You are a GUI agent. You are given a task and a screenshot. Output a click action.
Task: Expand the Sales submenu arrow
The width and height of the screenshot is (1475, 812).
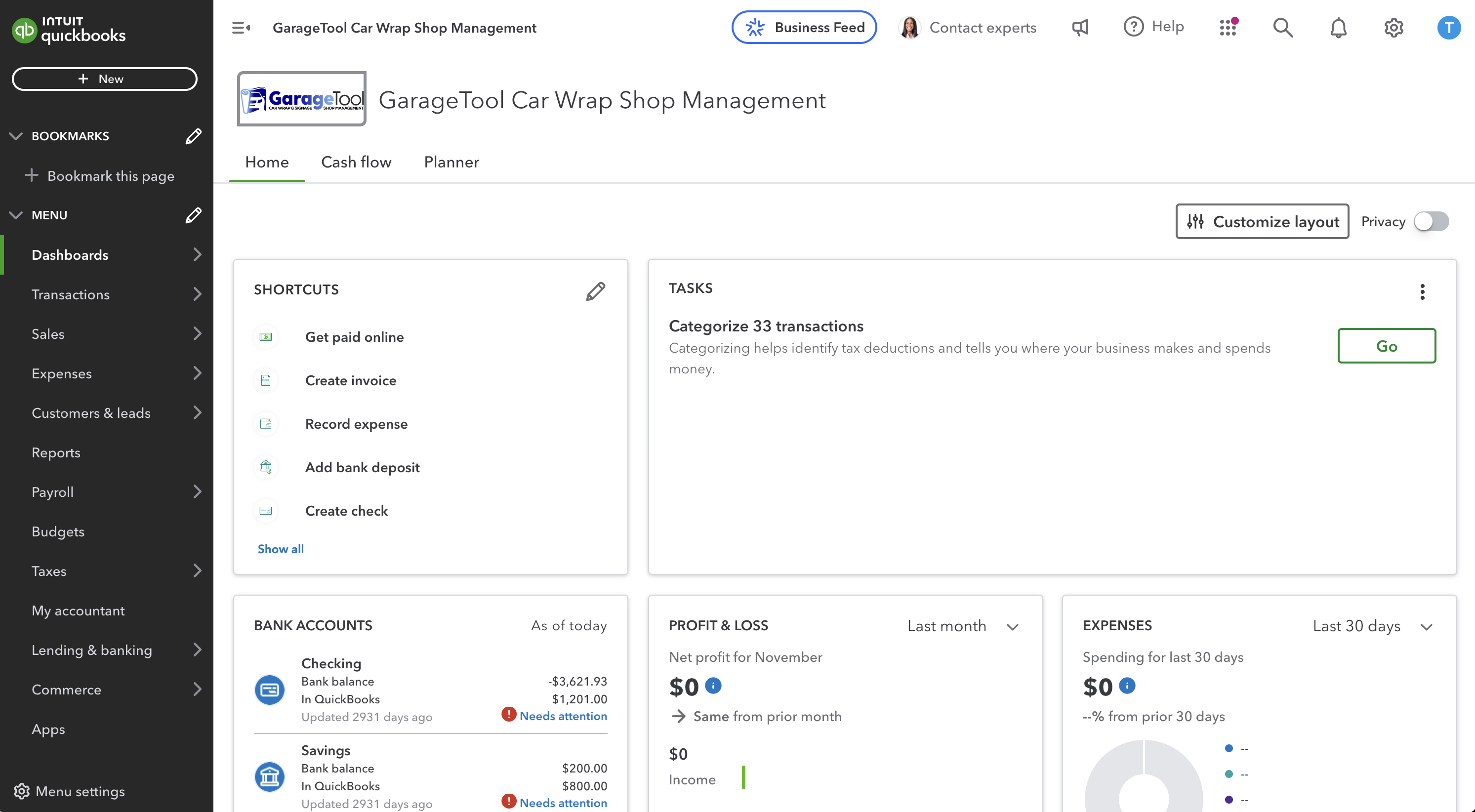(197, 334)
